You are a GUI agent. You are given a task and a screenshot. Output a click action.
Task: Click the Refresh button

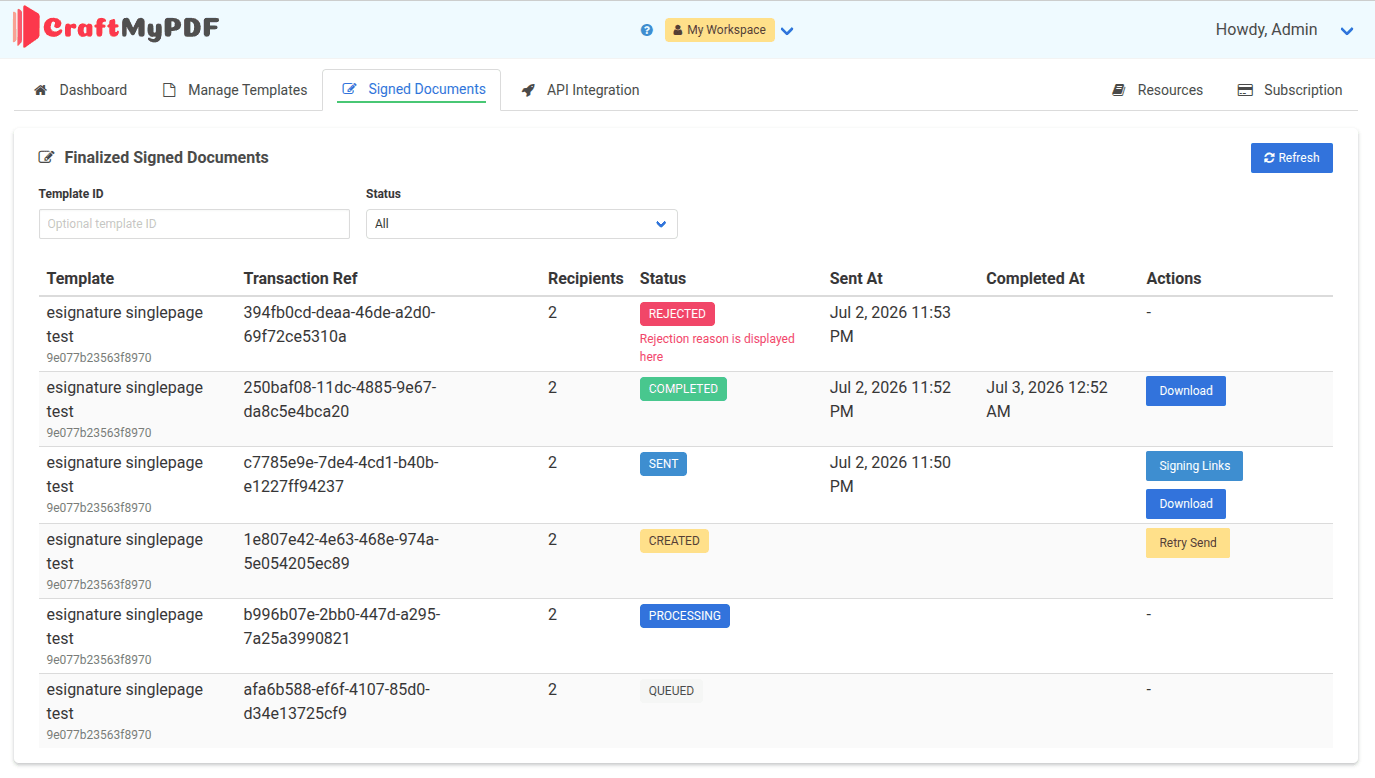[1292, 158]
